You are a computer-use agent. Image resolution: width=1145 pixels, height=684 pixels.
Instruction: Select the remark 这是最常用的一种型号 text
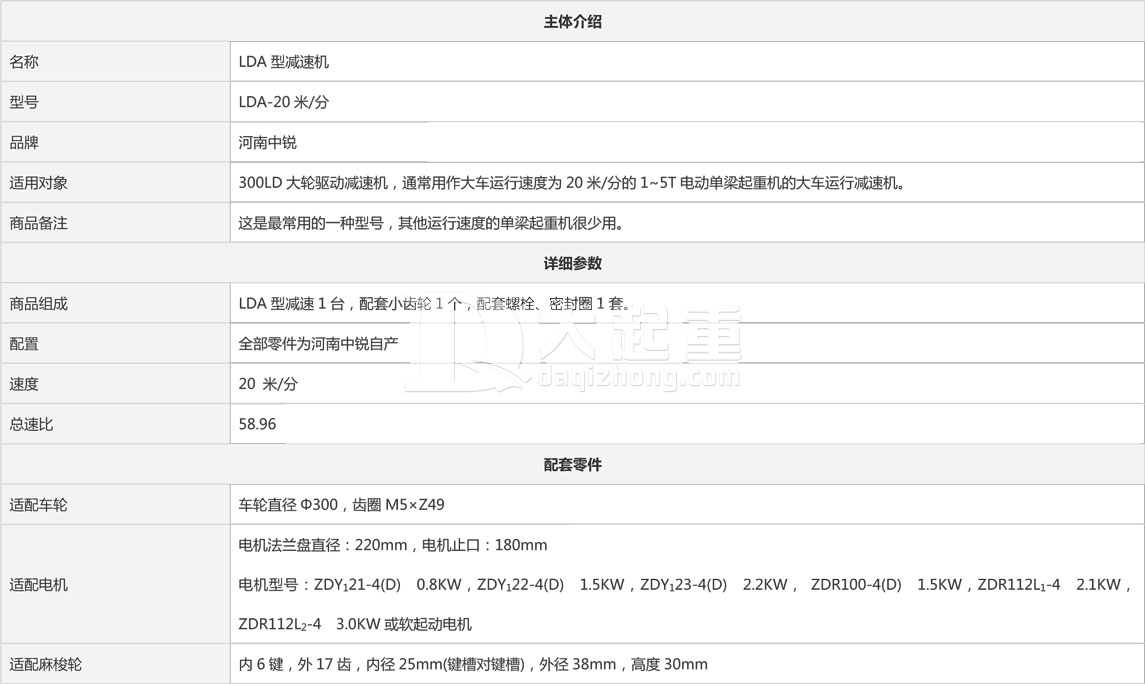[431, 223]
